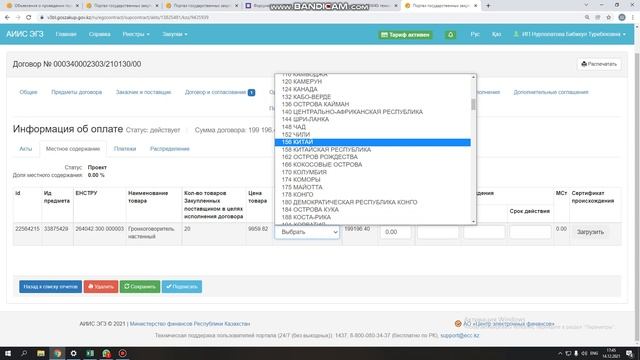The width and height of the screenshot is (640, 360).
Task: Click the red Удалить button
Action: [x=101, y=287]
